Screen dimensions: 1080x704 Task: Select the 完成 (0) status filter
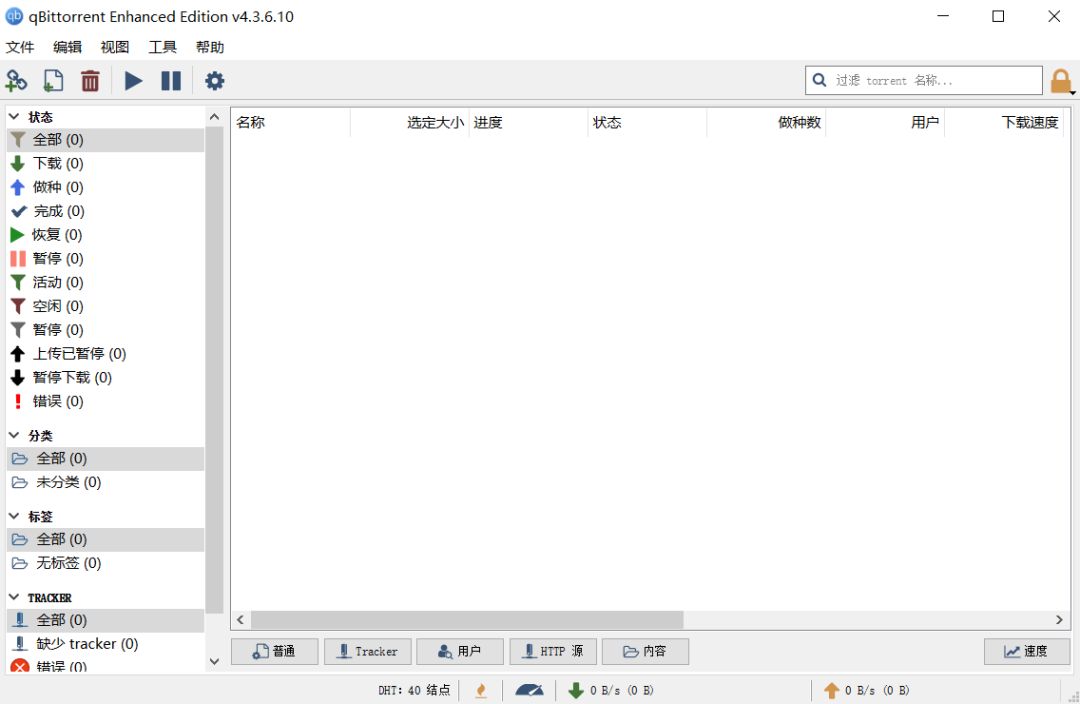[x=105, y=211]
